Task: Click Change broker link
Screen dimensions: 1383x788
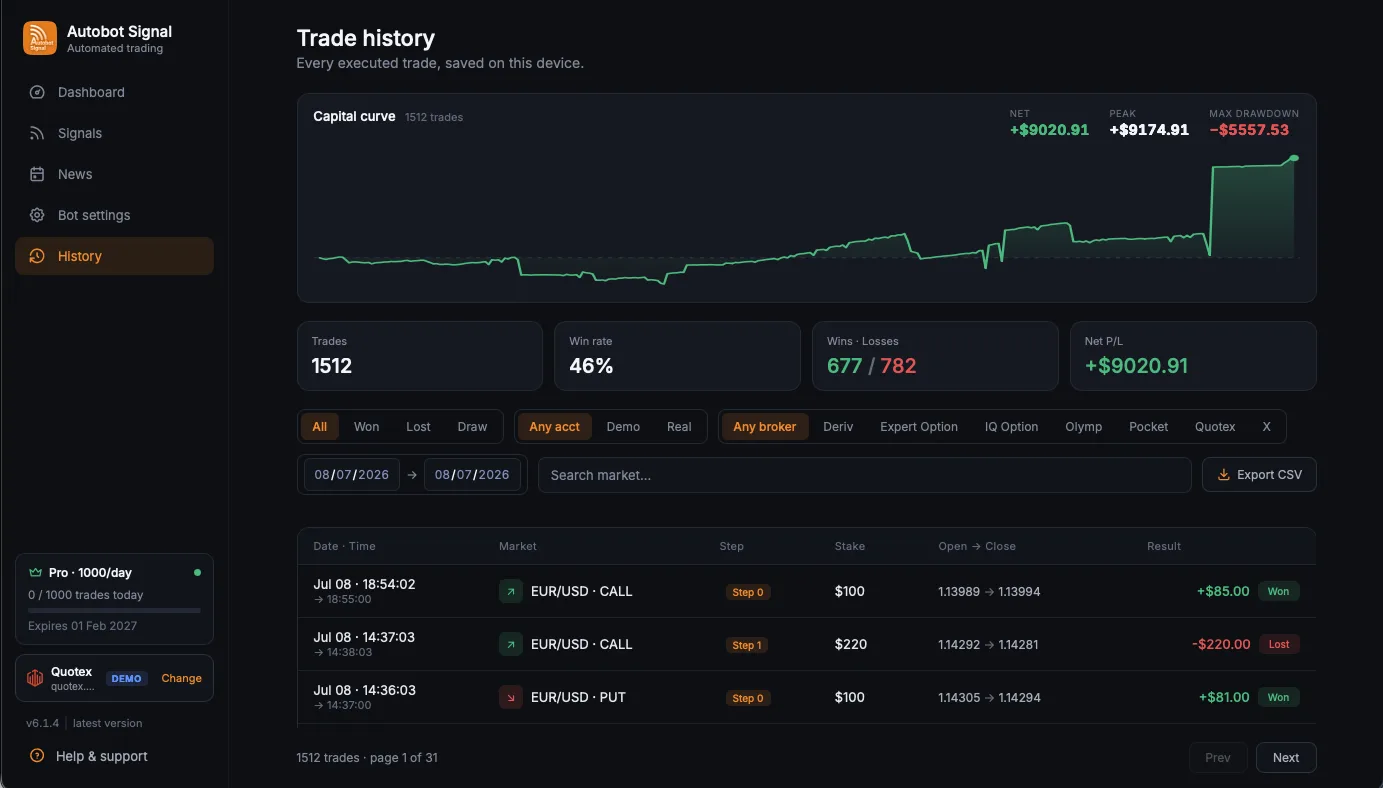Action: tap(181, 678)
